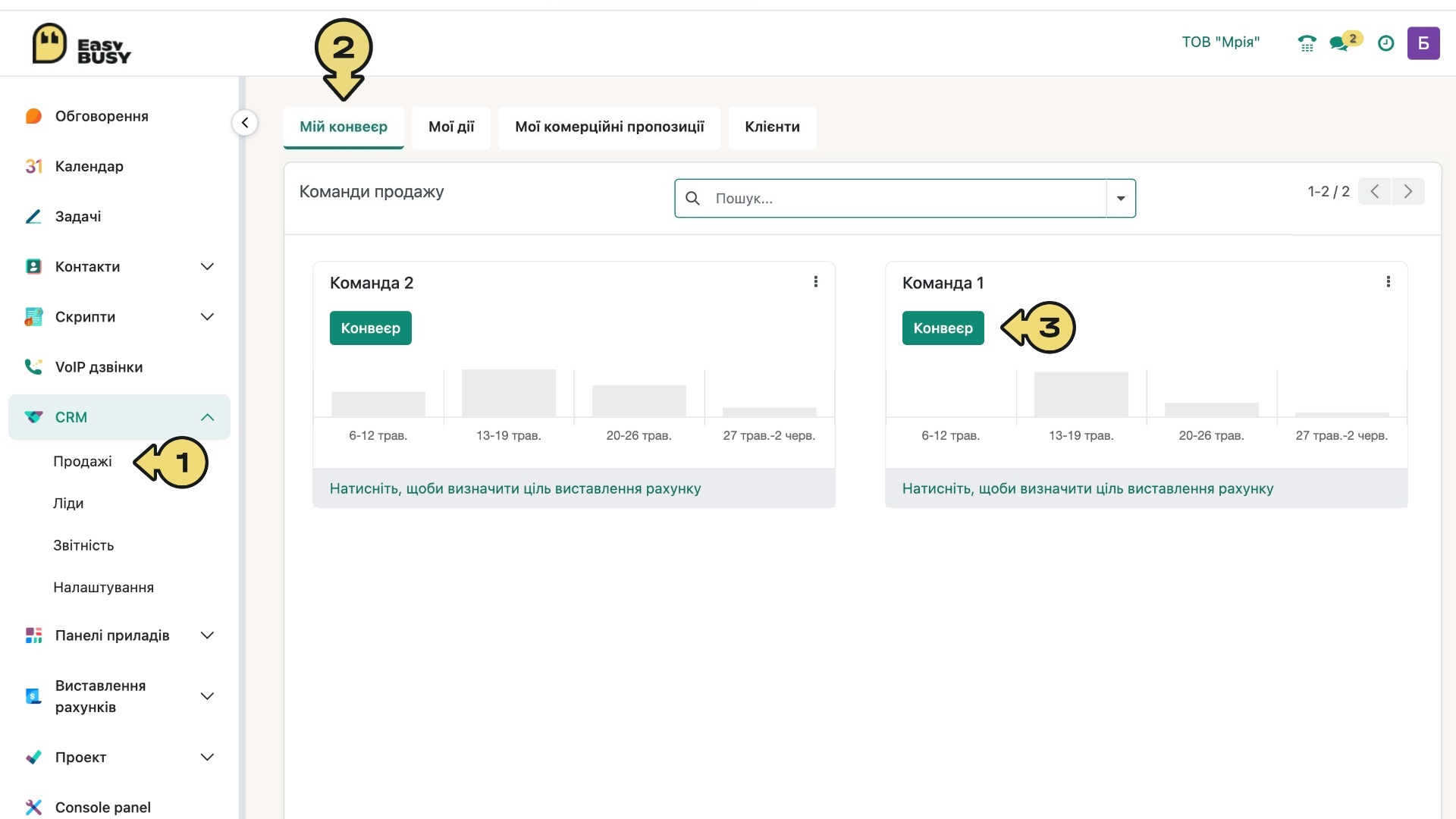The width and height of the screenshot is (1456, 819).
Task: Open Налаштування under CRM
Action: tap(103, 588)
